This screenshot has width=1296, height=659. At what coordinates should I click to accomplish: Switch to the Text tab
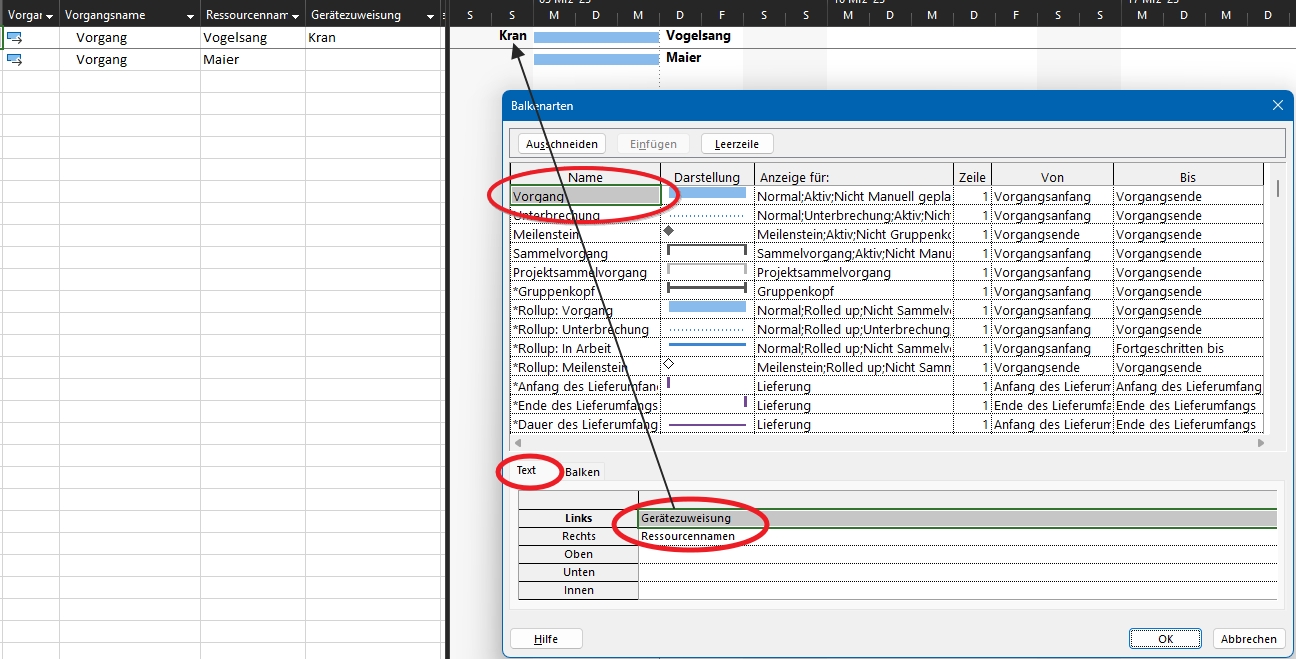pyautogui.click(x=527, y=471)
